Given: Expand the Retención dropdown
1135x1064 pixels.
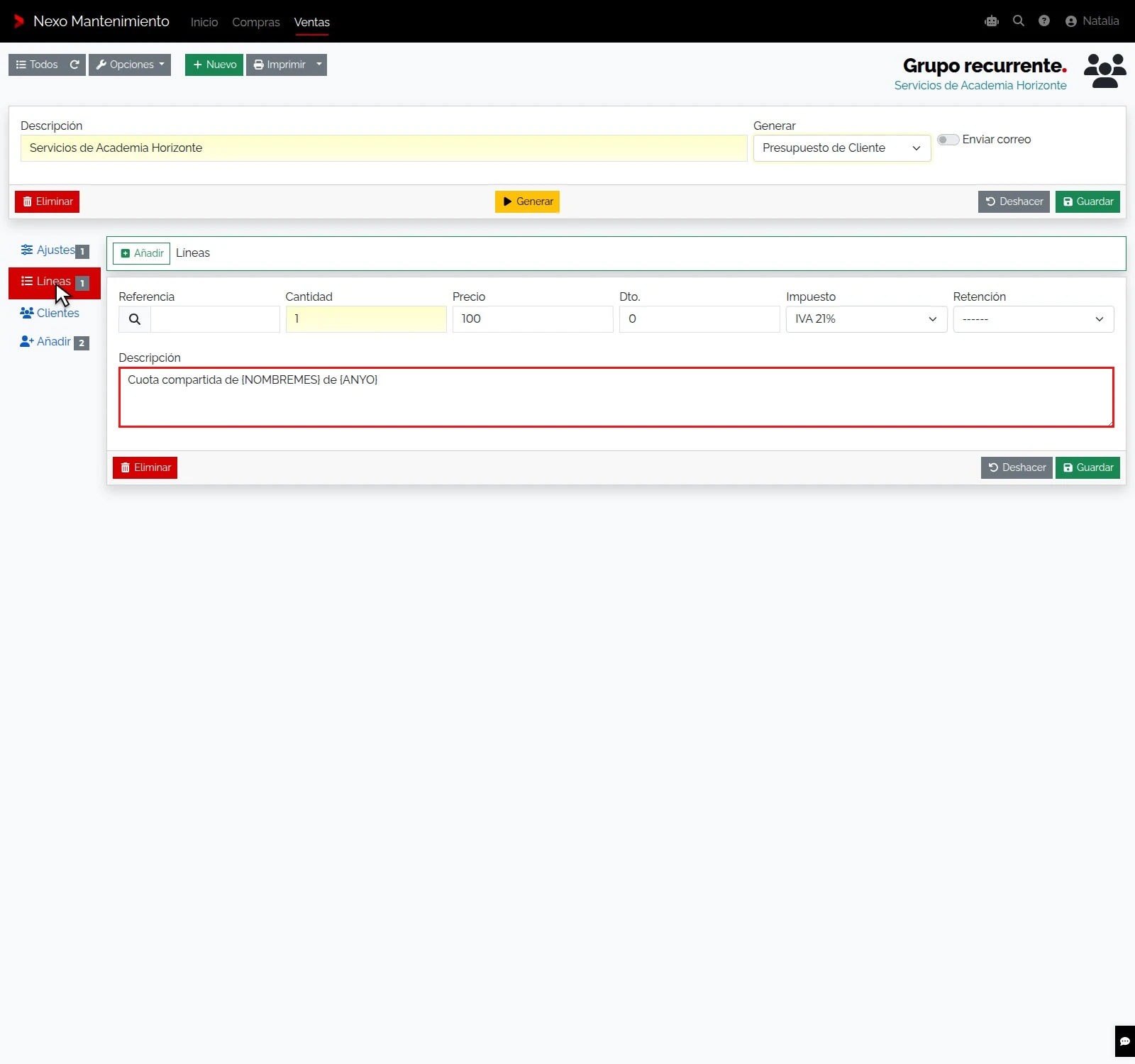Looking at the screenshot, I should pyautogui.click(x=1034, y=319).
